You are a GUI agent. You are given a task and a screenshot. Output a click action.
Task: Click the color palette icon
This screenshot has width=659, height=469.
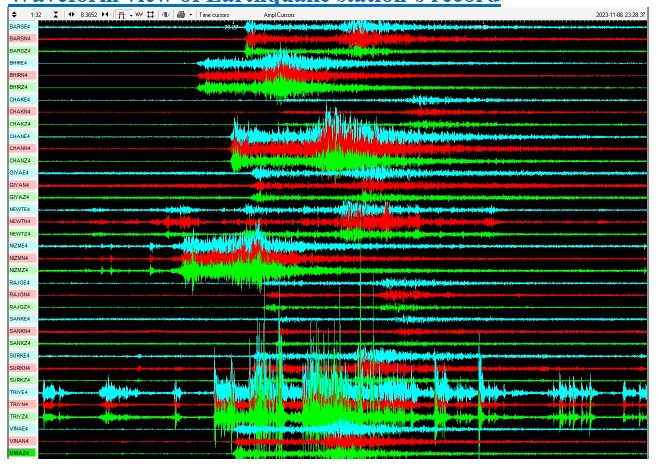click(165, 15)
